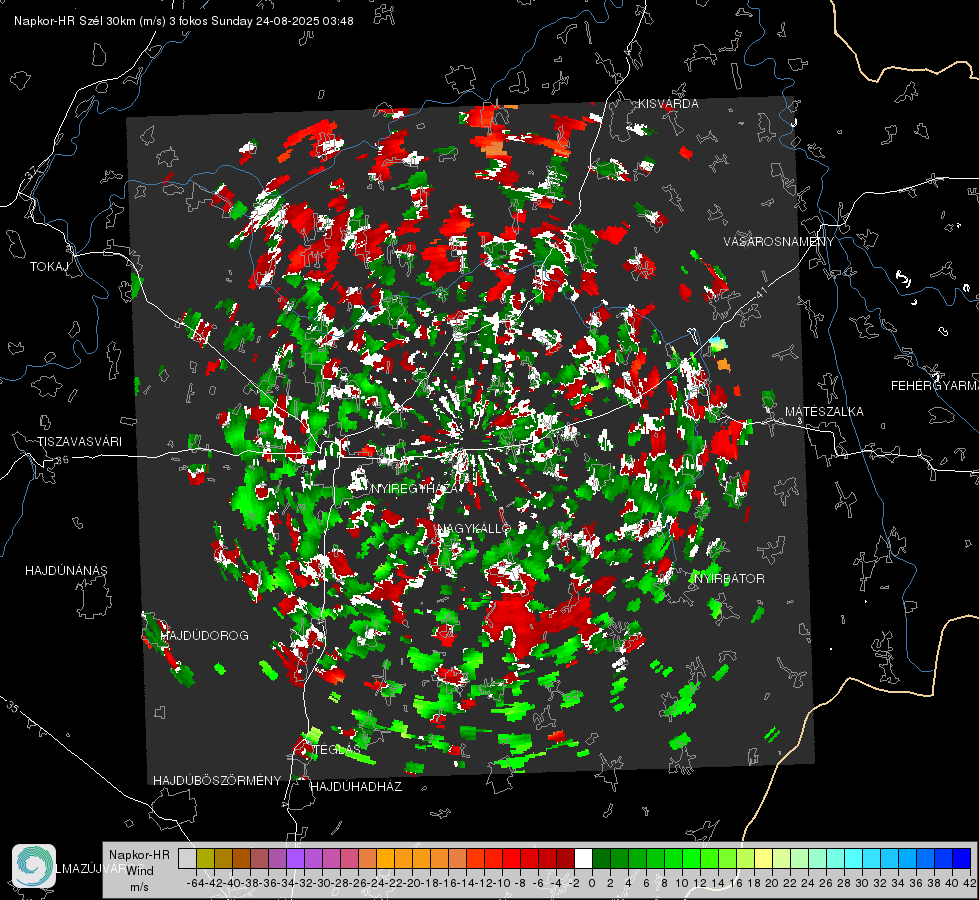Viewport: 979px width, 900px height.
Task: Click the HAJDÚNÁNÁS city label
Action: click(66, 571)
